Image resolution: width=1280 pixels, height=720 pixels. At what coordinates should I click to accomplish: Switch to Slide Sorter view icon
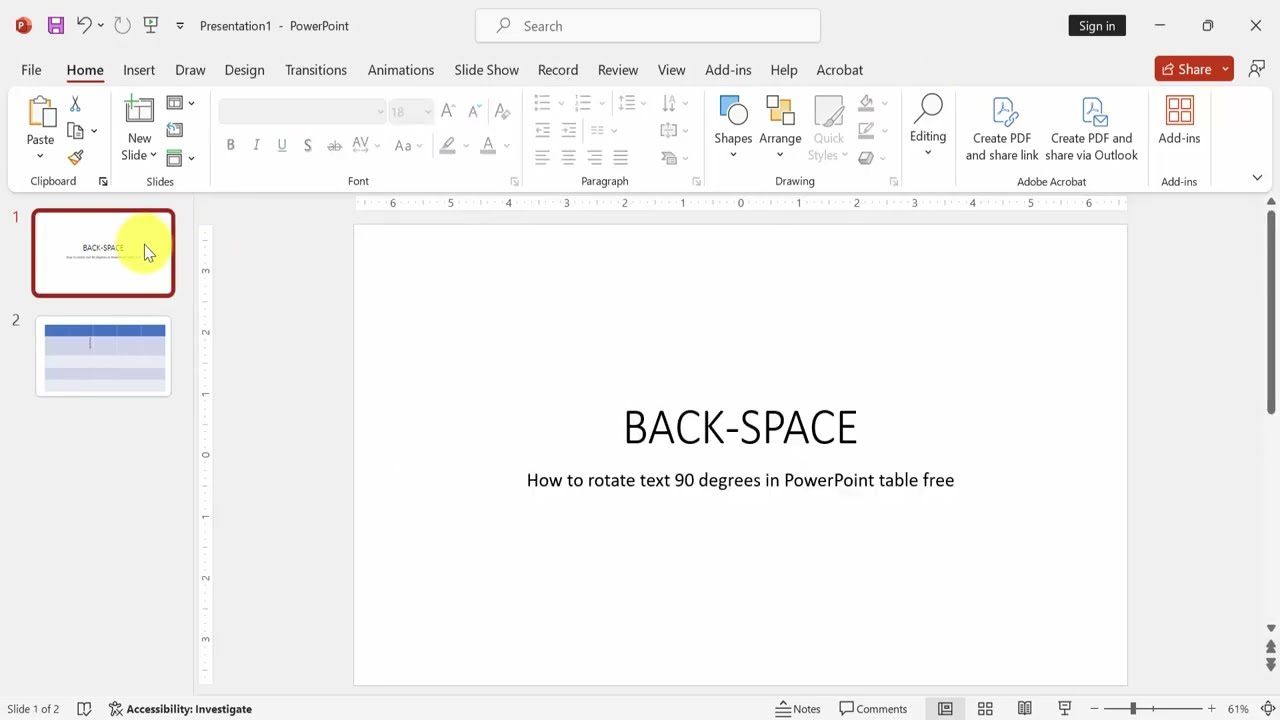pos(985,709)
